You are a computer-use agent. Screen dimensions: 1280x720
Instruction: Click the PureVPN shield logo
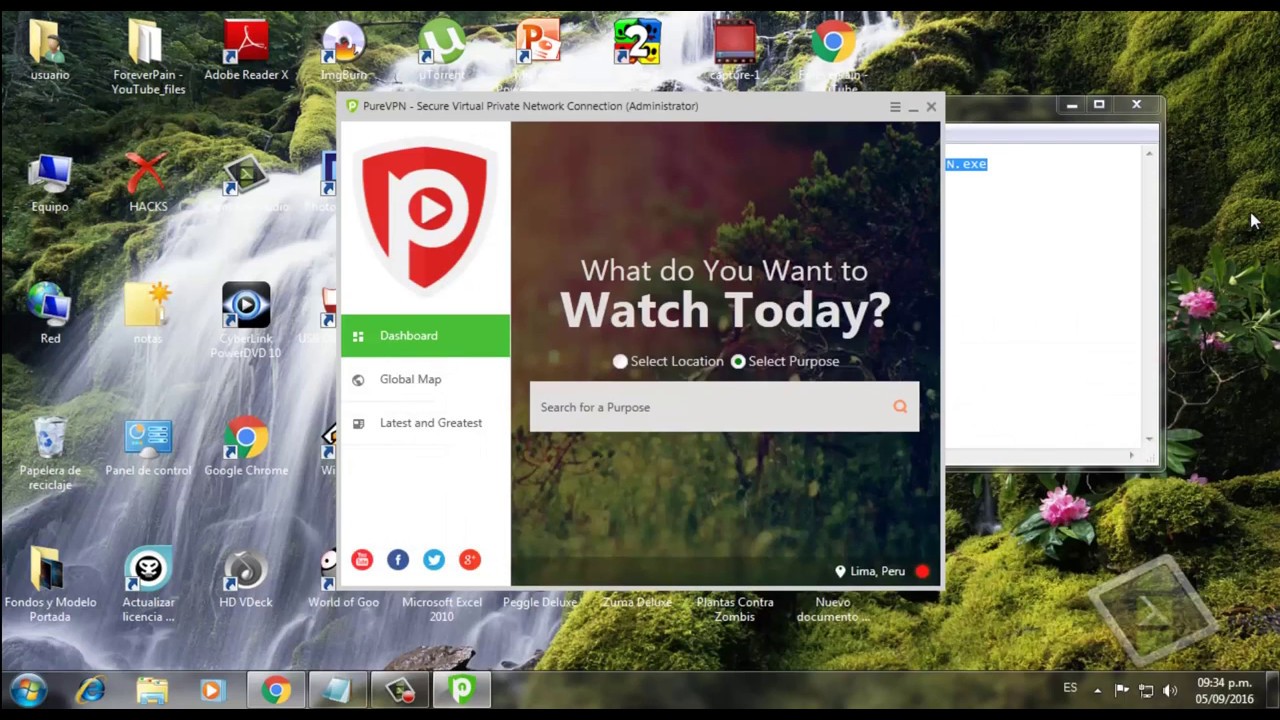point(426,218)
